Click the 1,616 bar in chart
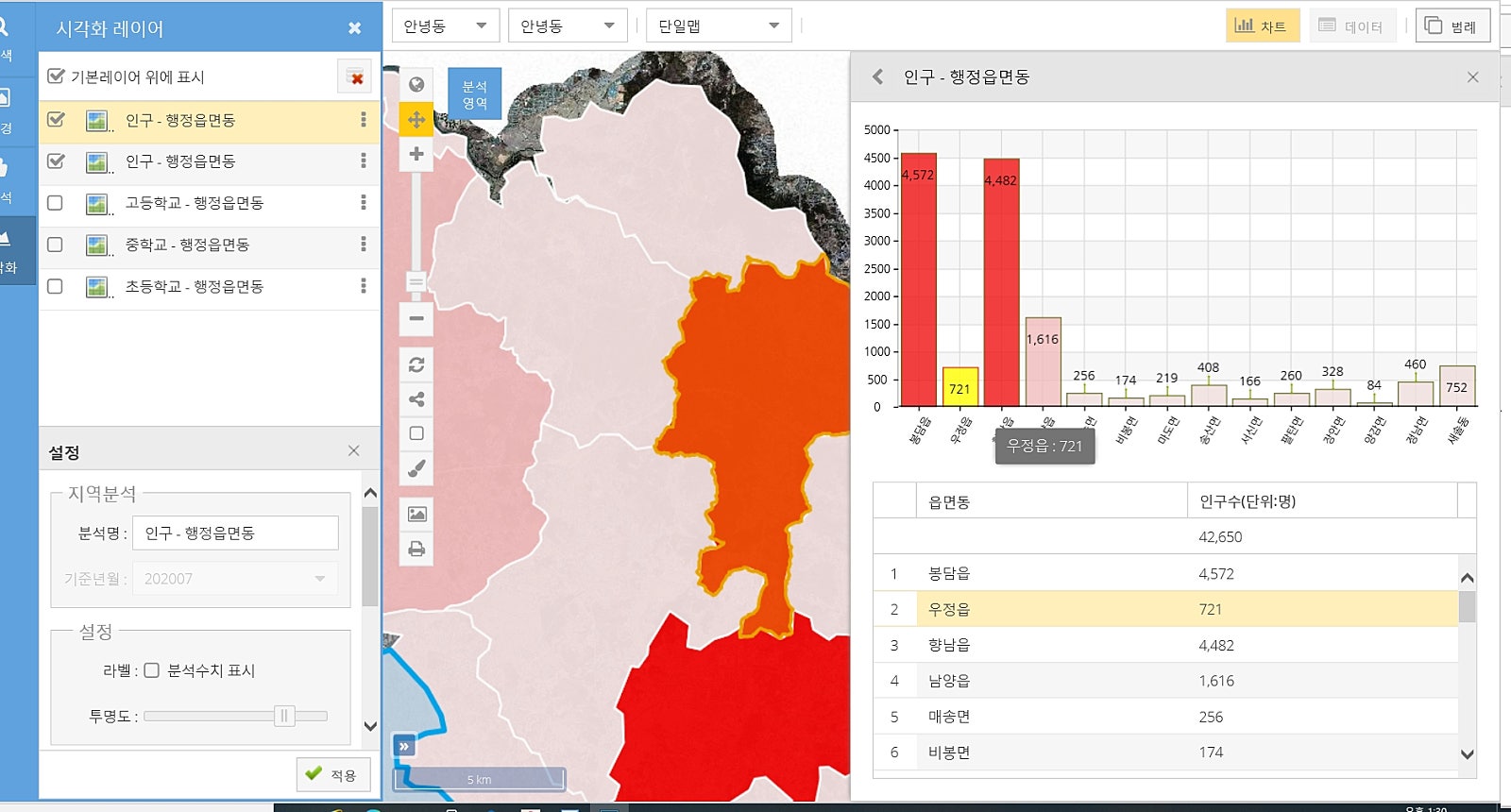1511x812 pixels. [1044, 362]
